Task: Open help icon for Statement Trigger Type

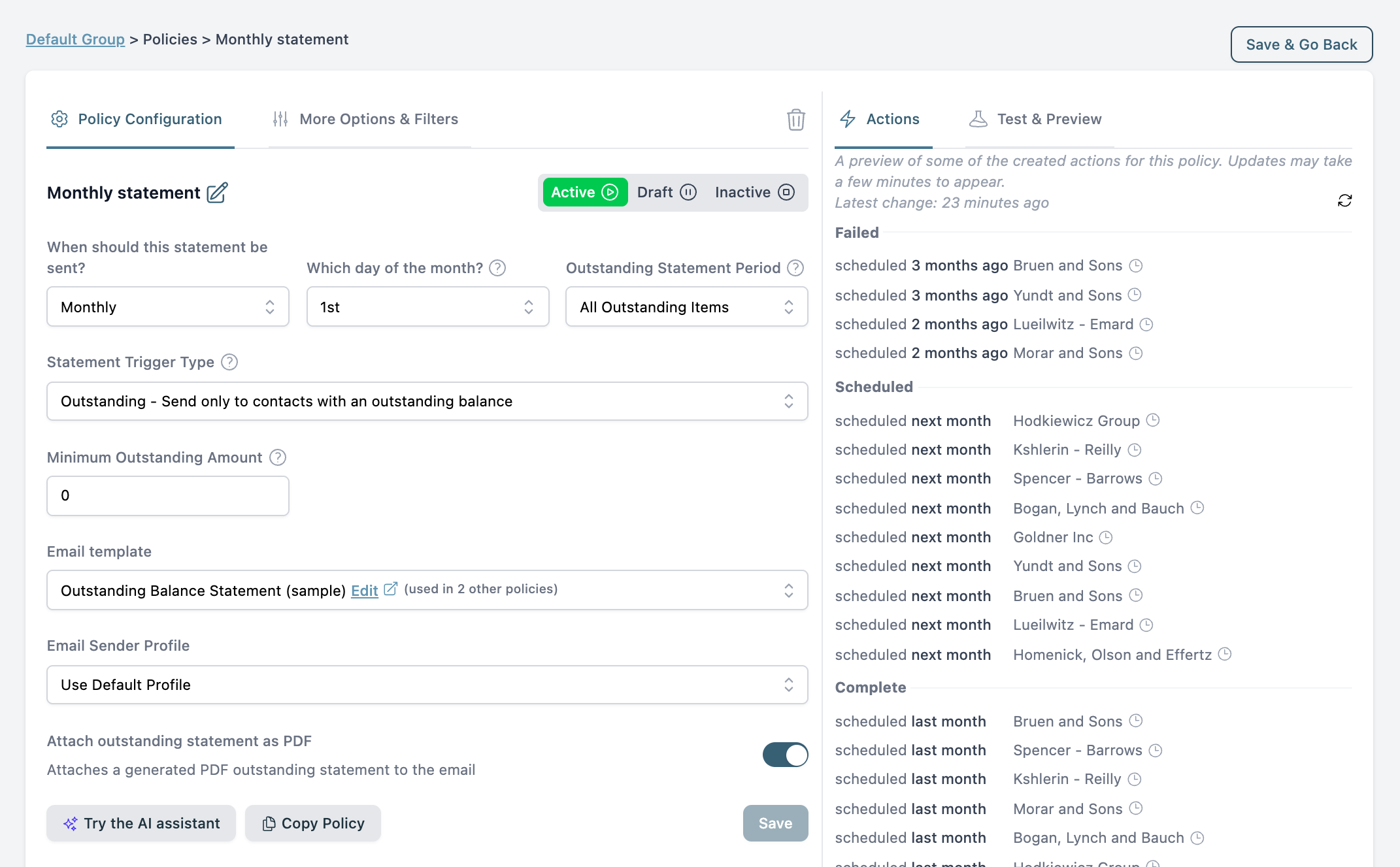Action: point(229,362)
